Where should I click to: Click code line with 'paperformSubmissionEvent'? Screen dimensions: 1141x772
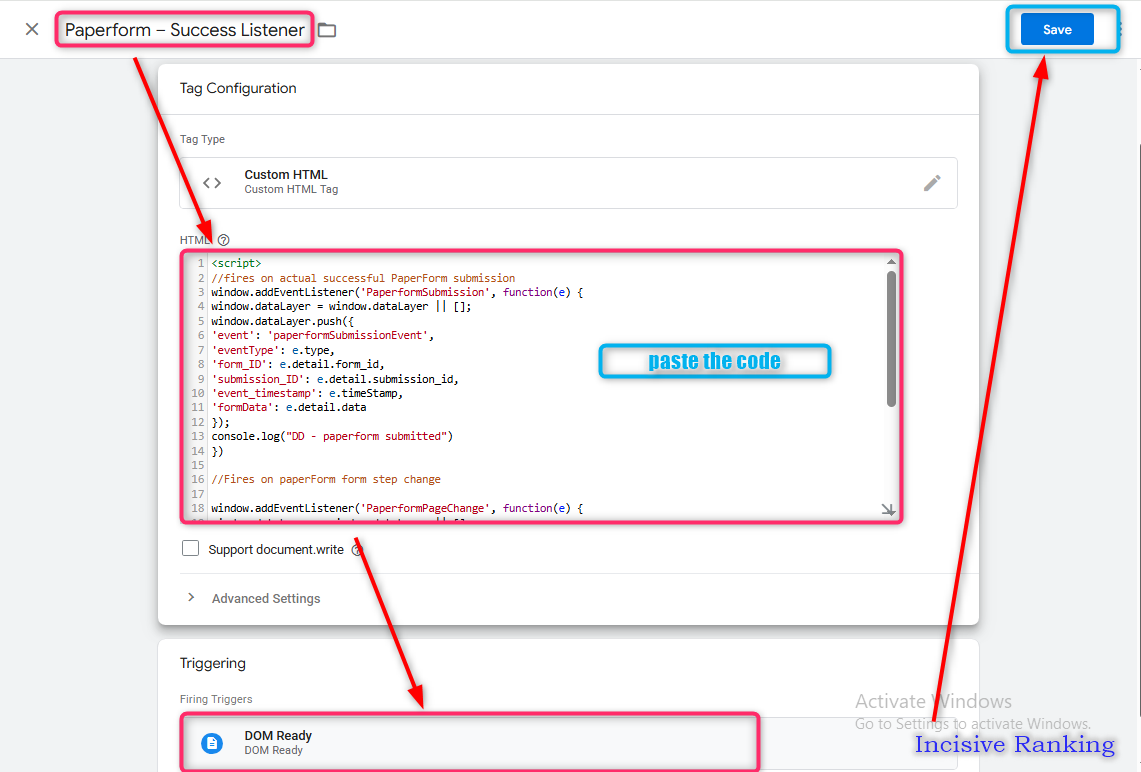[322, 335]
